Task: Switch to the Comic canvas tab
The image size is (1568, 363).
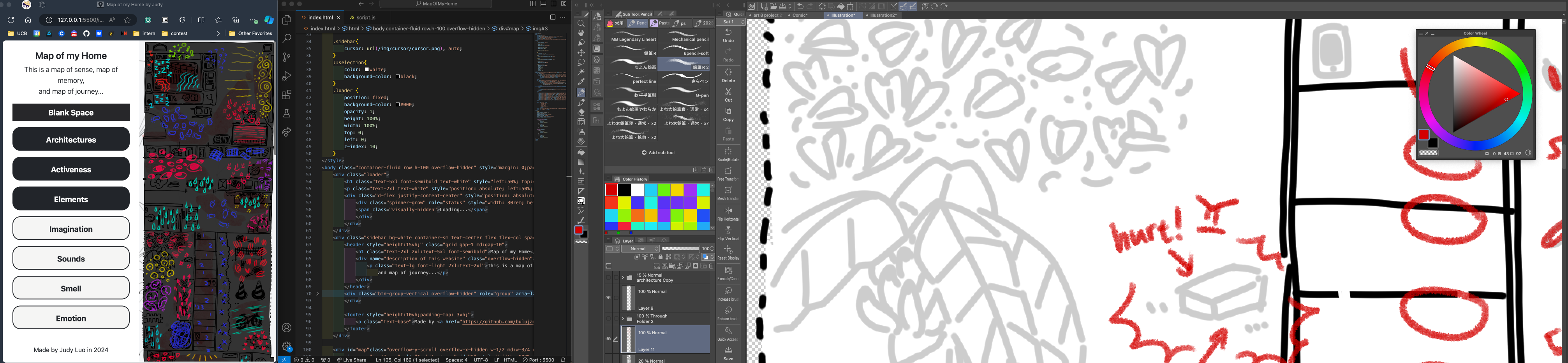Action: coord(799,15)
